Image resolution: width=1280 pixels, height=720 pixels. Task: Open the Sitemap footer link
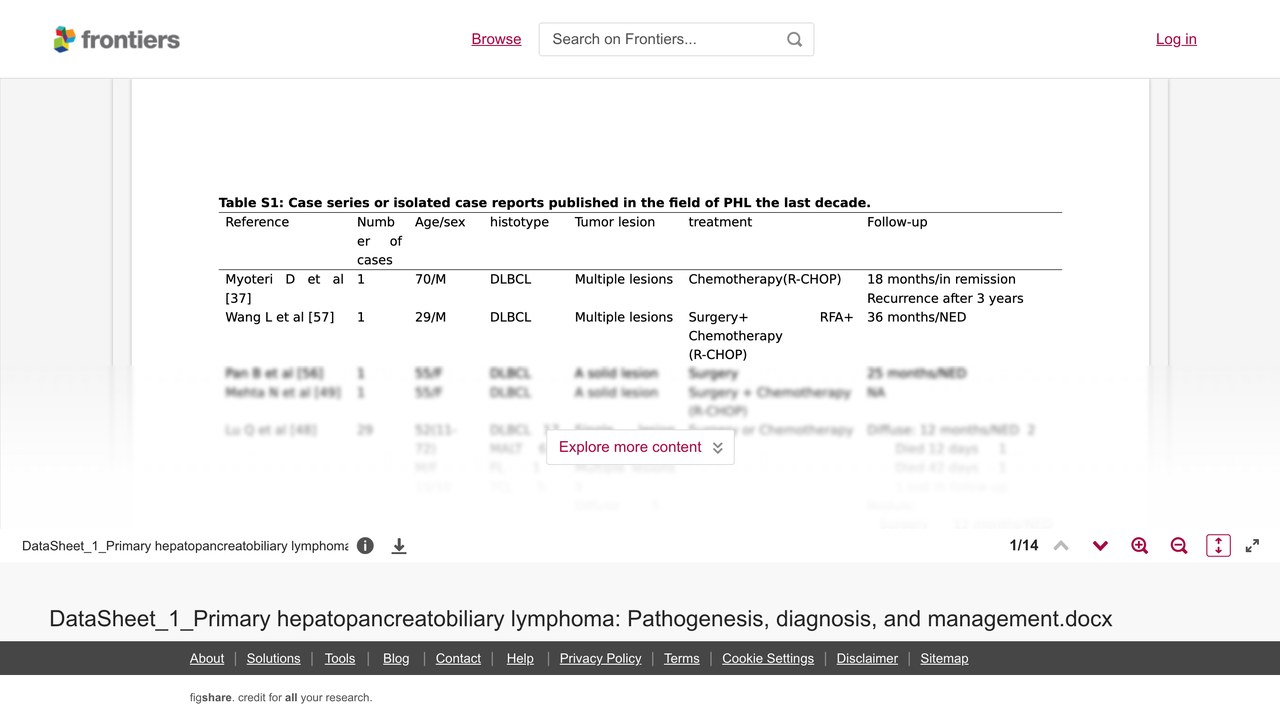coord(945,658)
